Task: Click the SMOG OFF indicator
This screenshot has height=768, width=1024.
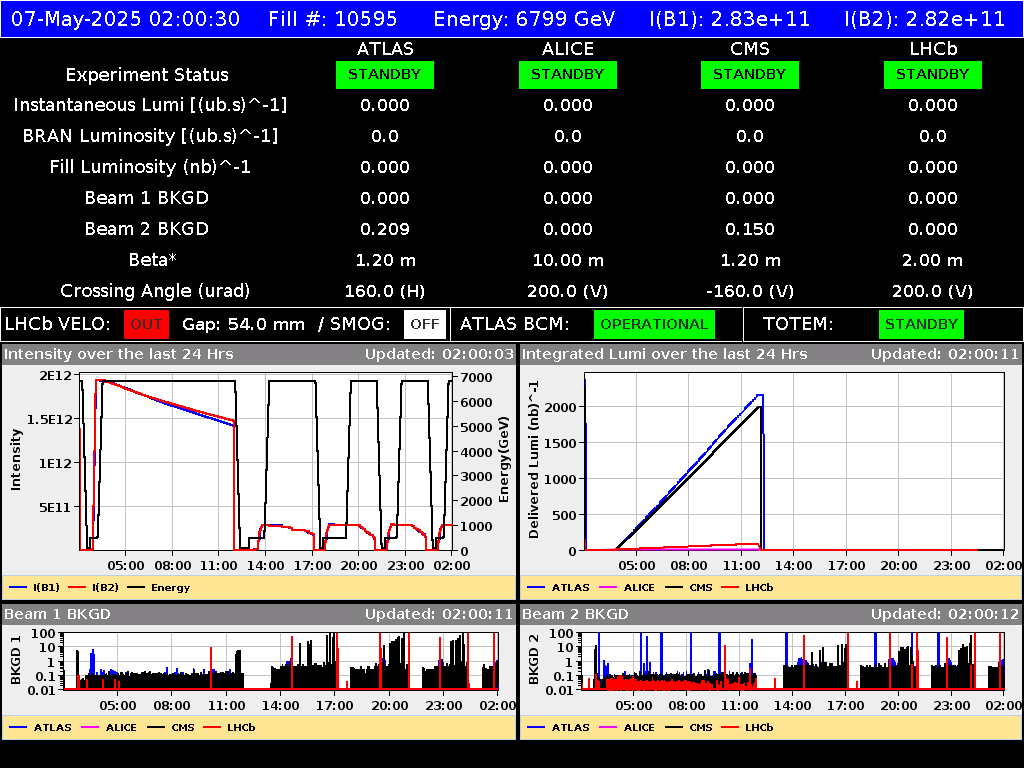Action: 425,324
